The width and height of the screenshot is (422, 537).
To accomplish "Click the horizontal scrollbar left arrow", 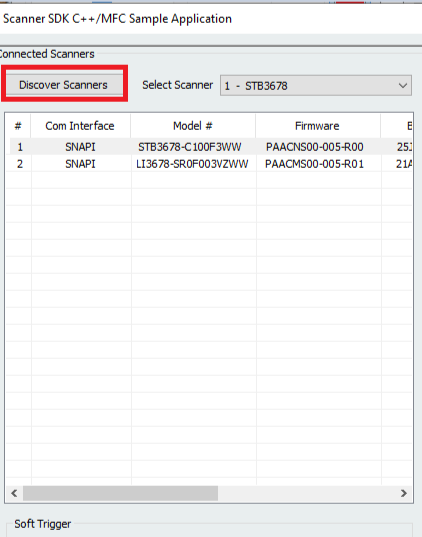I will click(x=14, y=494).
